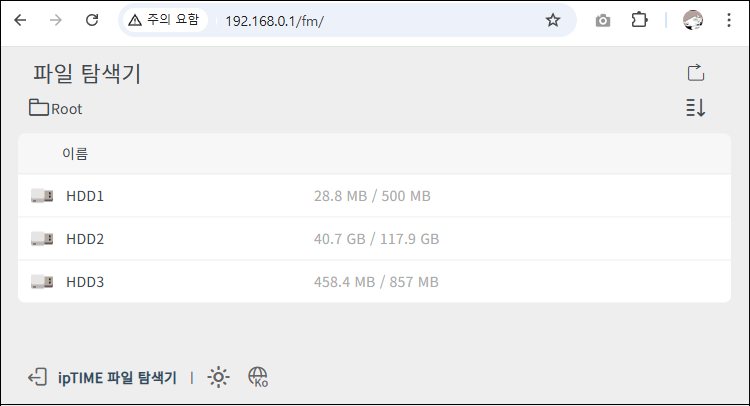750x406 pixels.
Task: Sort by the 이름 column header
Action: [75, 154]
